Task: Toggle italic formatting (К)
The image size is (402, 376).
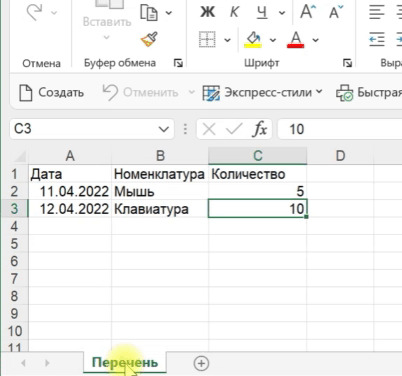Action: tap(234, 12)
